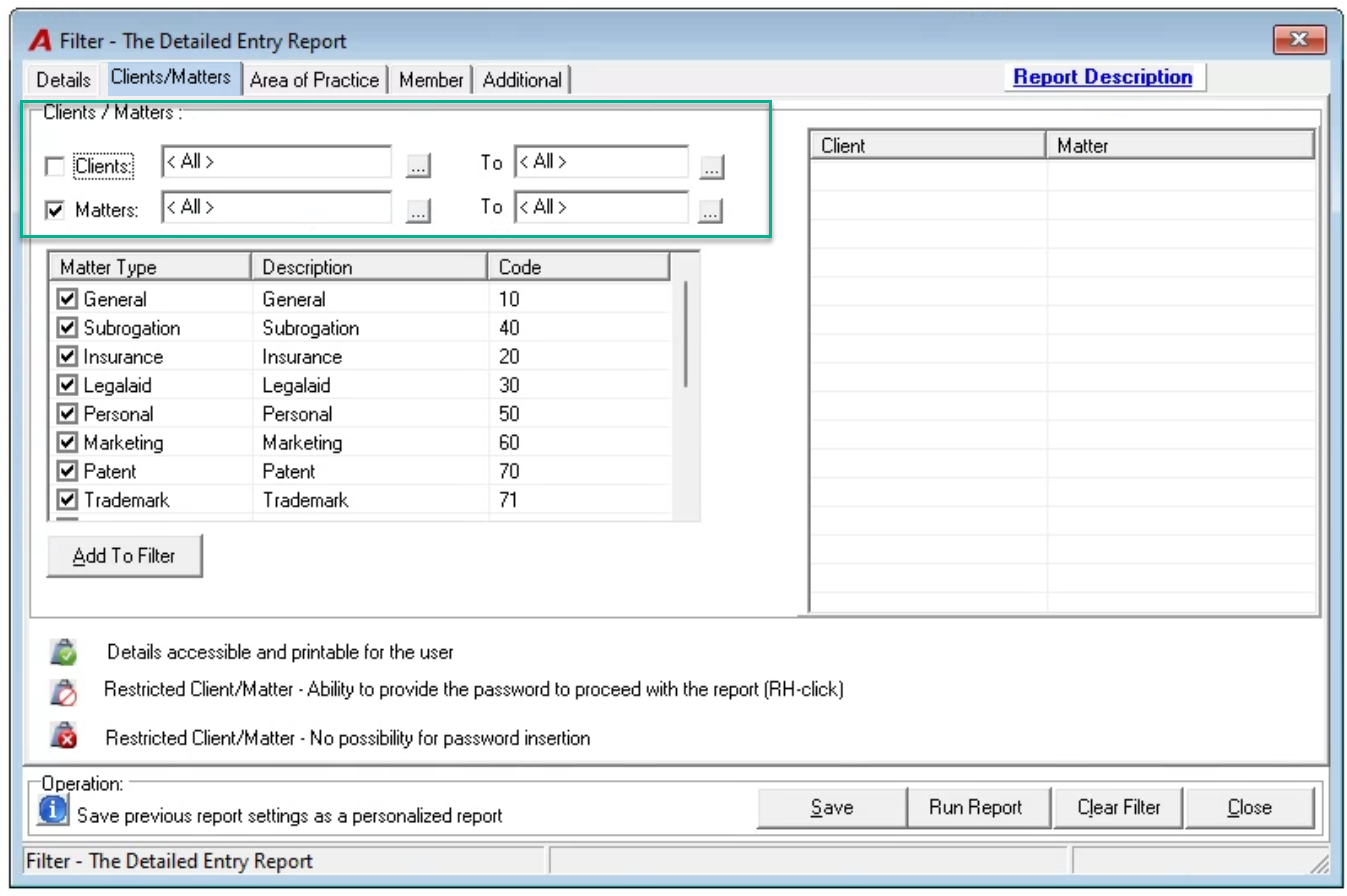Click the red-X restricted legend icon
The image size is (1347, 896).
click(x=64, y=736)
